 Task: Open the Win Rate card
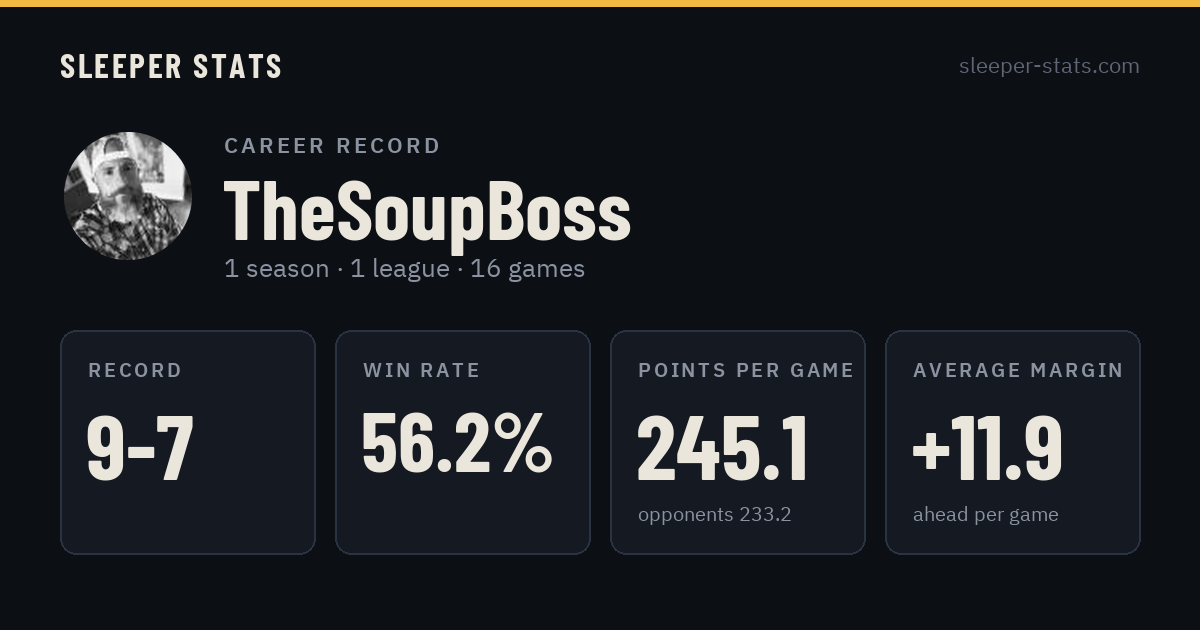463,442
